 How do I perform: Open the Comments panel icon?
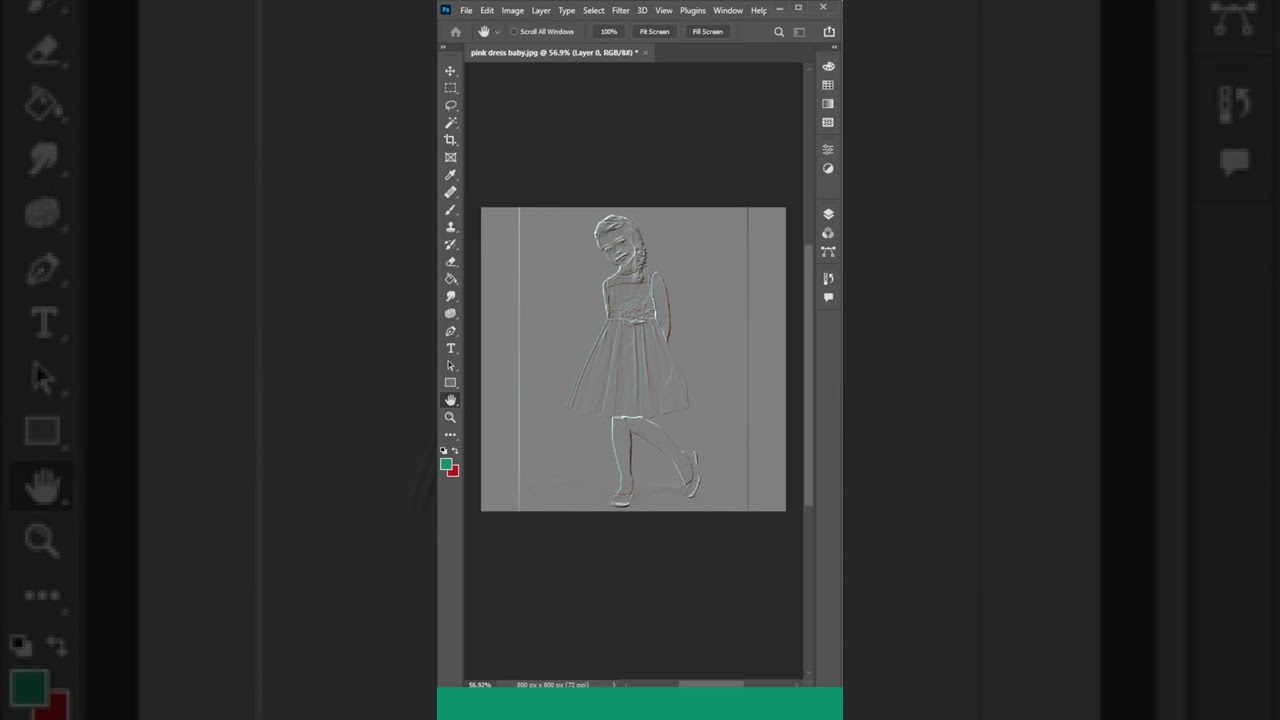[828, 297]
